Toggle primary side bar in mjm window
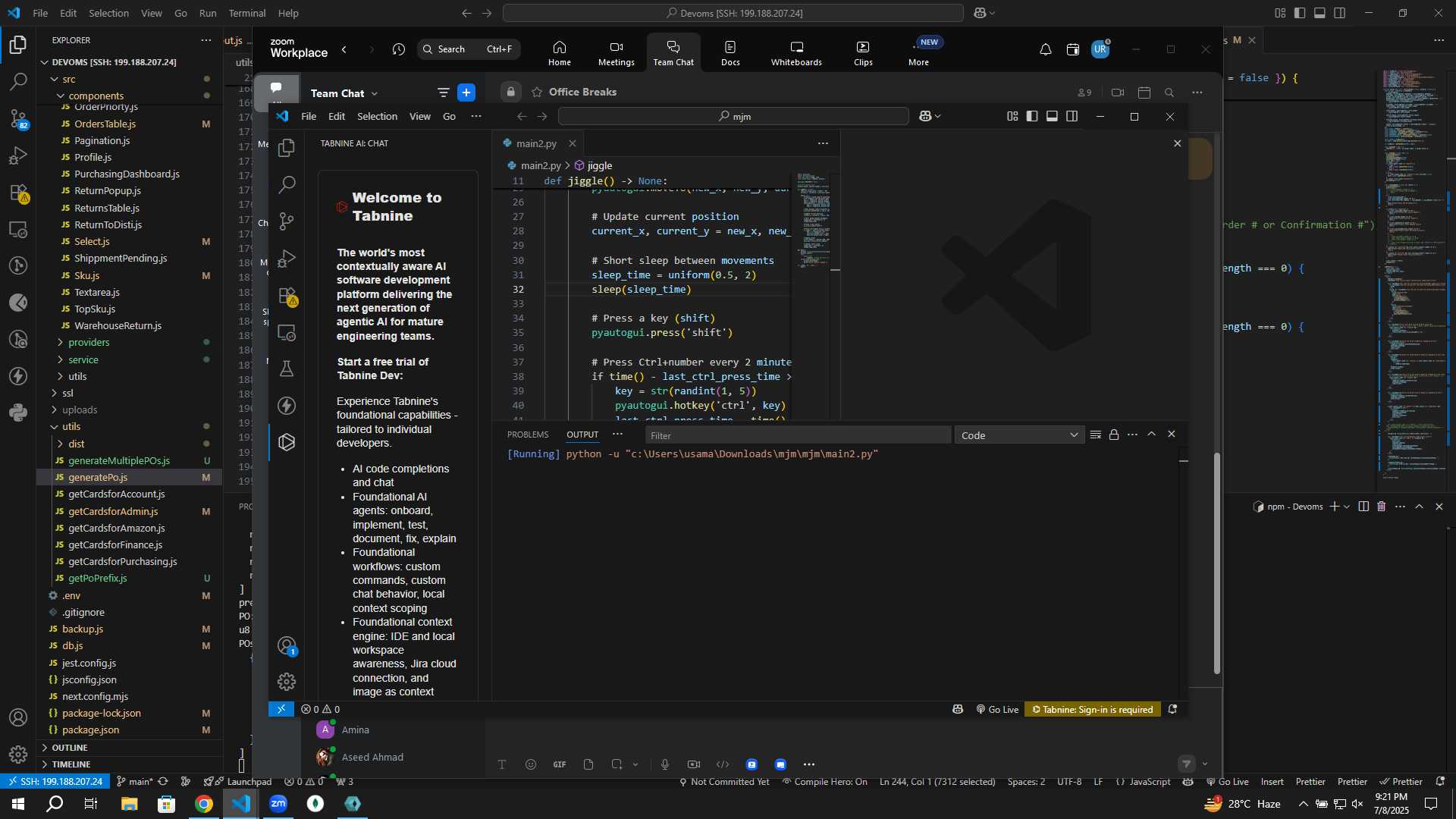The height and width of the screenshot is (819, 1456). (x=1032, y=116)
